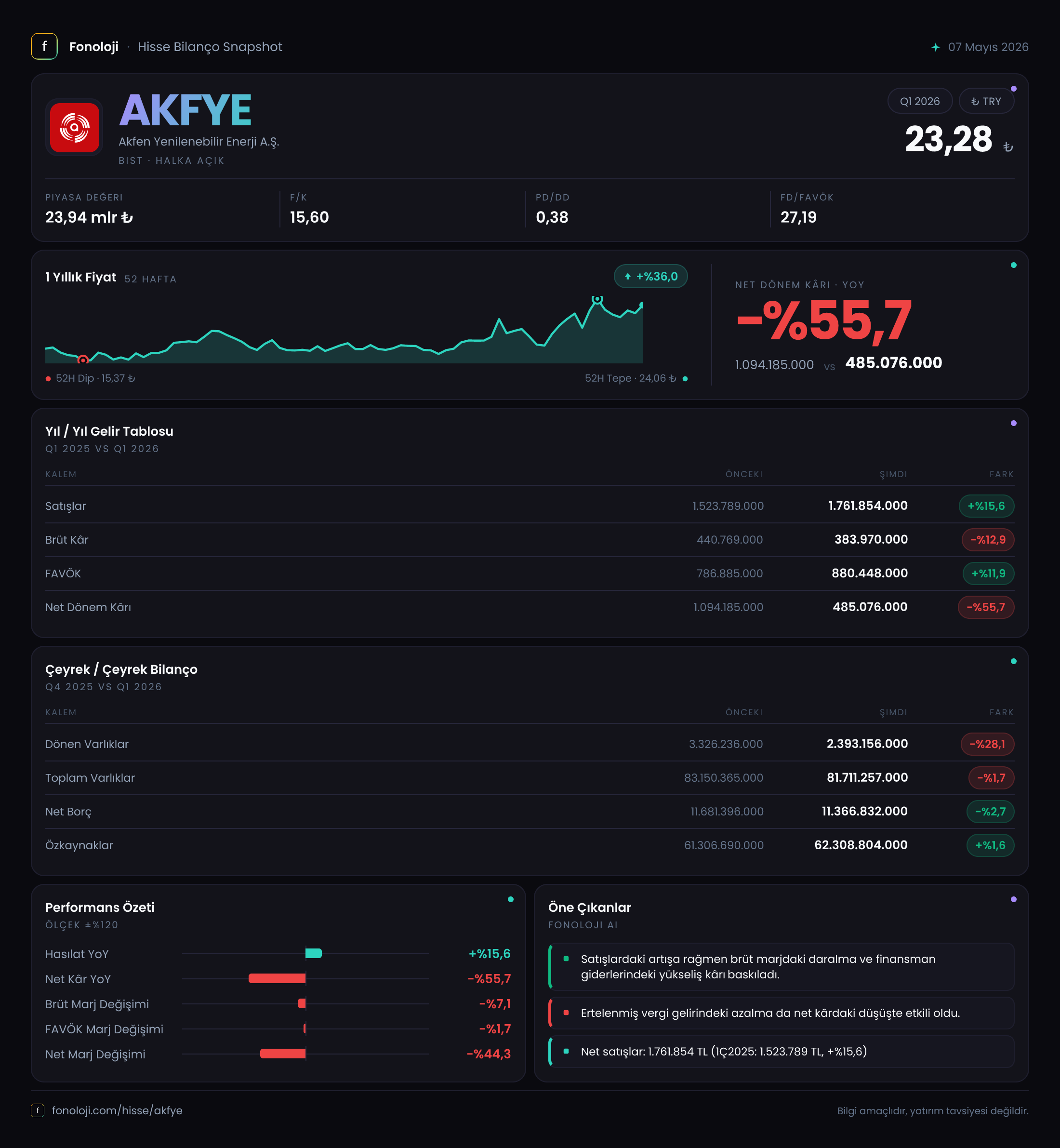The height and width of the screenshot is (1148, 1060).
Task: Click the highlight starting Satışlardaki artışa rağmen
Action: (x=781, y=967)
